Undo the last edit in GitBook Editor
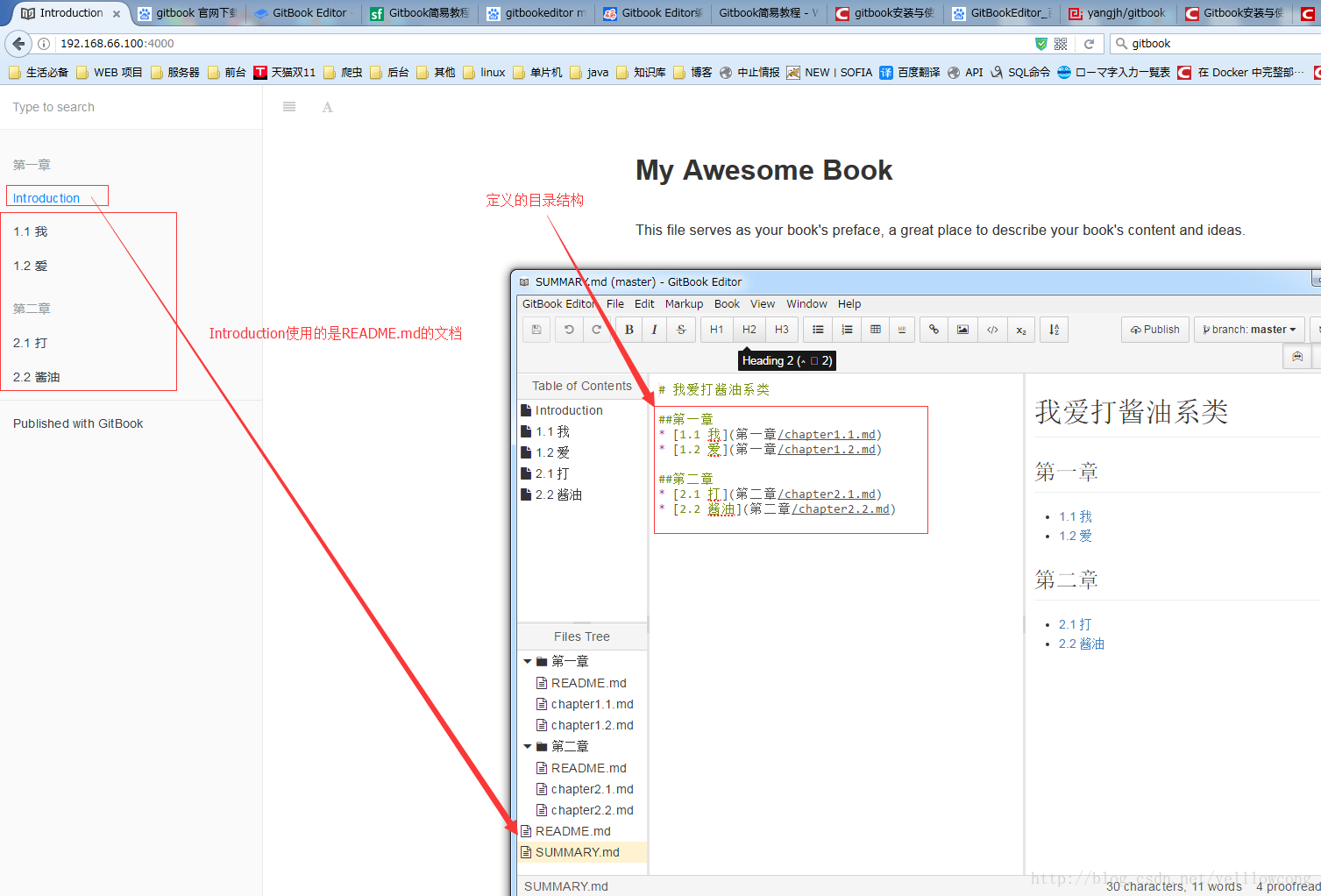The width and height of the screenshot is (1321, 896). pos(569,330)
